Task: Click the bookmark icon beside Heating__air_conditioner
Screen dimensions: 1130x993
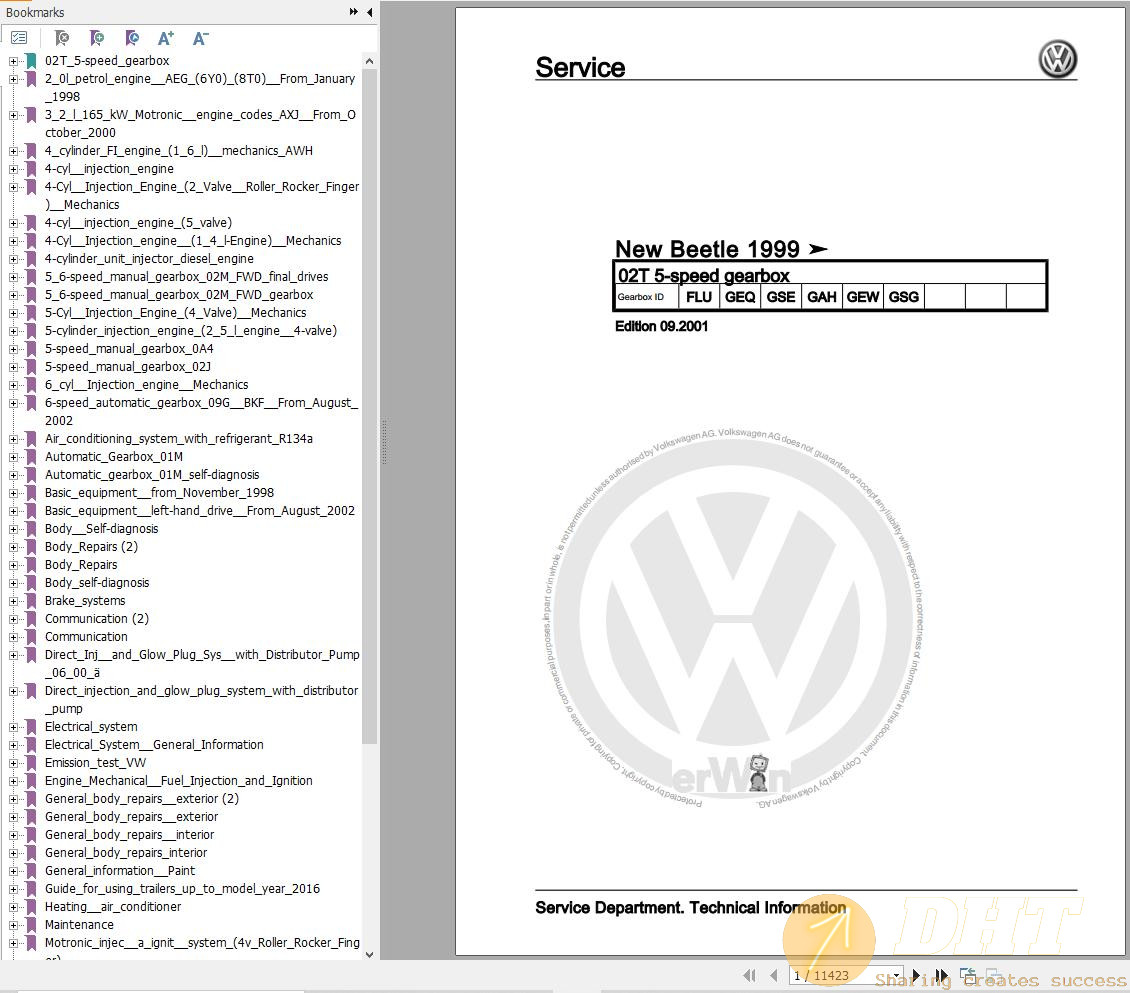Action: coord(31,907)
